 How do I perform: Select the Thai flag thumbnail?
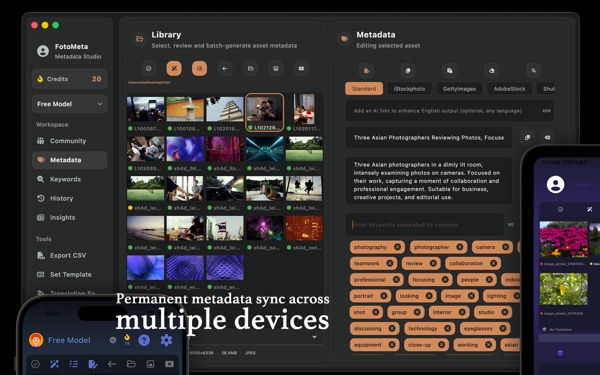225,228
